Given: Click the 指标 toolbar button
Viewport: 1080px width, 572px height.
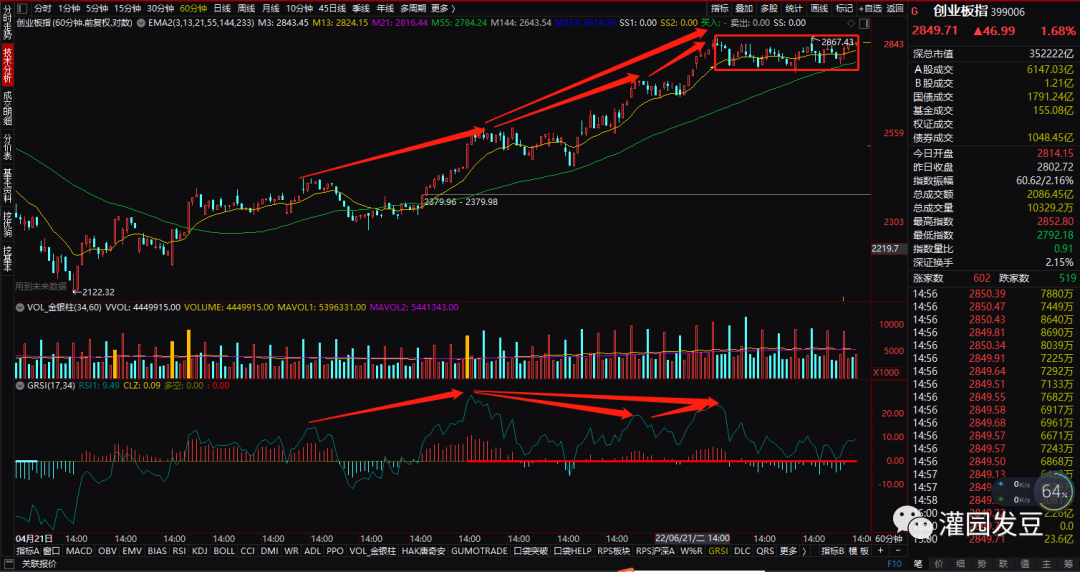Looking at the screenshot, I should (x=720, y=8).
